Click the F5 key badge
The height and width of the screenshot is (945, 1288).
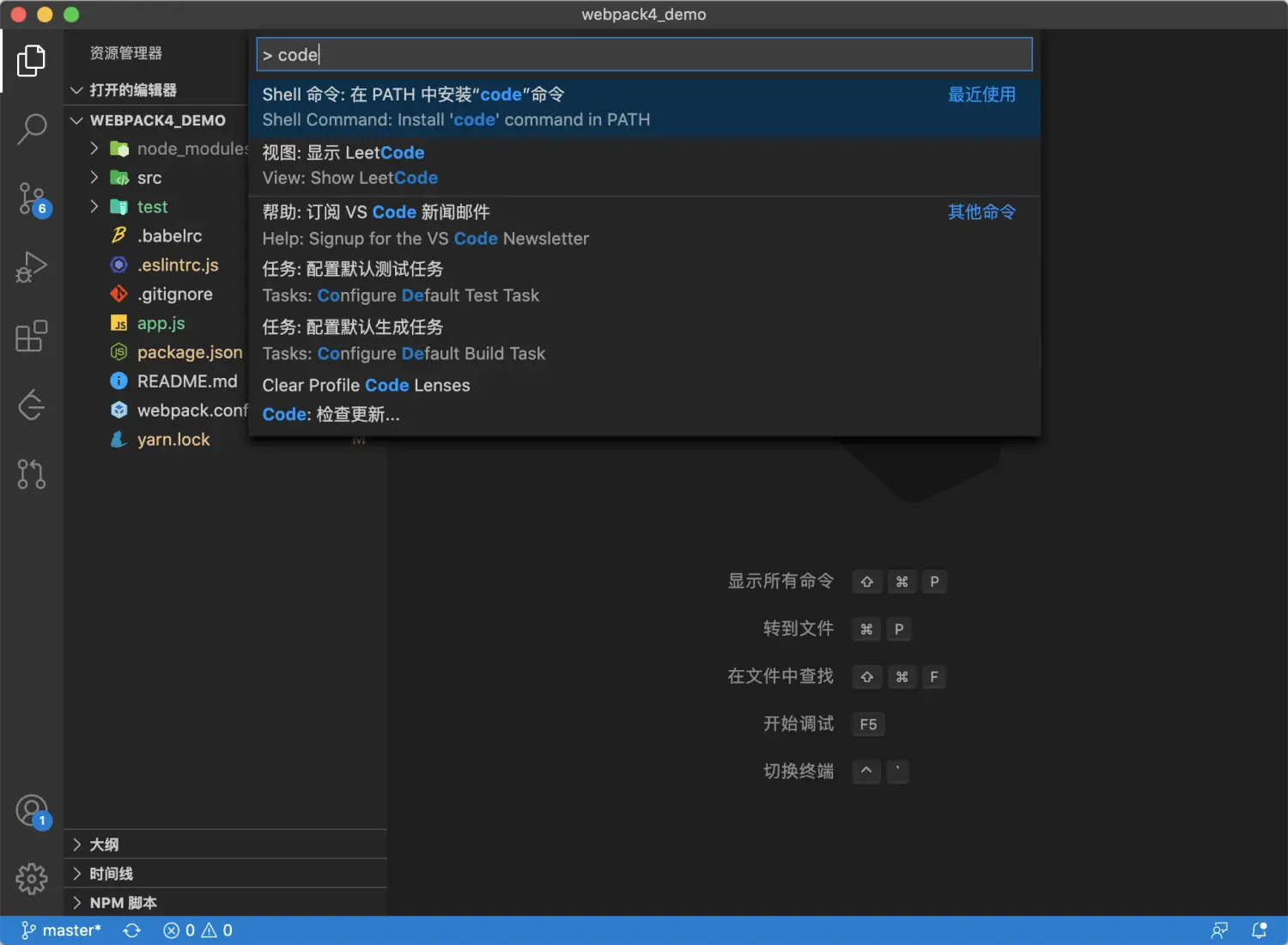[868, 724]
